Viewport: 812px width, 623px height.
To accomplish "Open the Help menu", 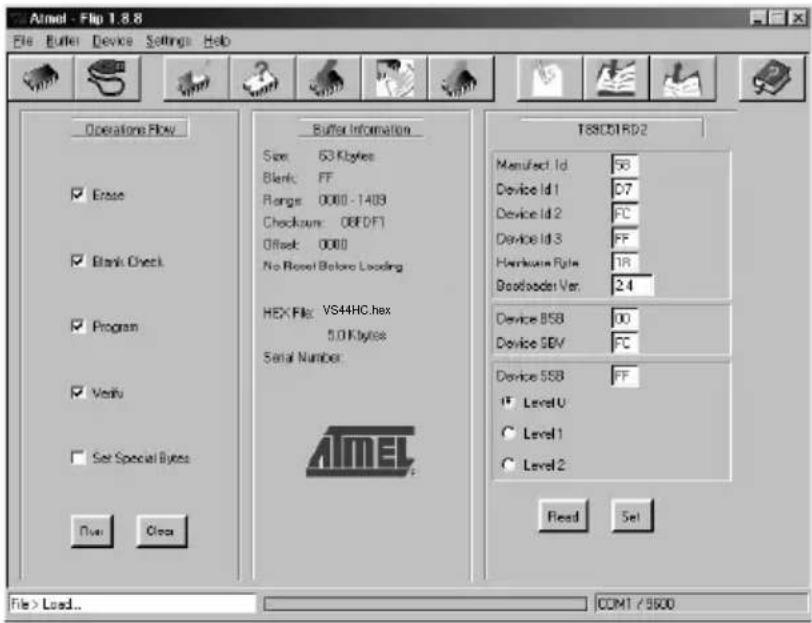I will click(x=216, y=41).
